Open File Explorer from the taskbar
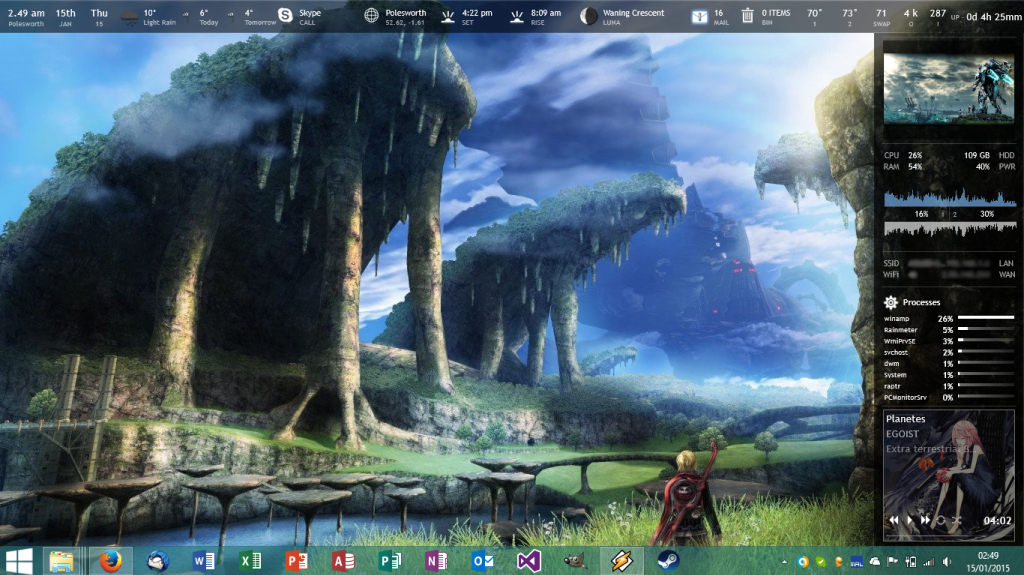1024x575 pixels. click(x=62, y=561)
